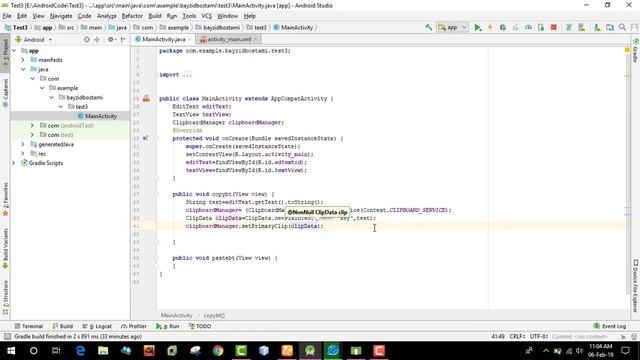Expand the manifests folder
Viewport: 640px width, 360px height.
(x=23, y=60)
